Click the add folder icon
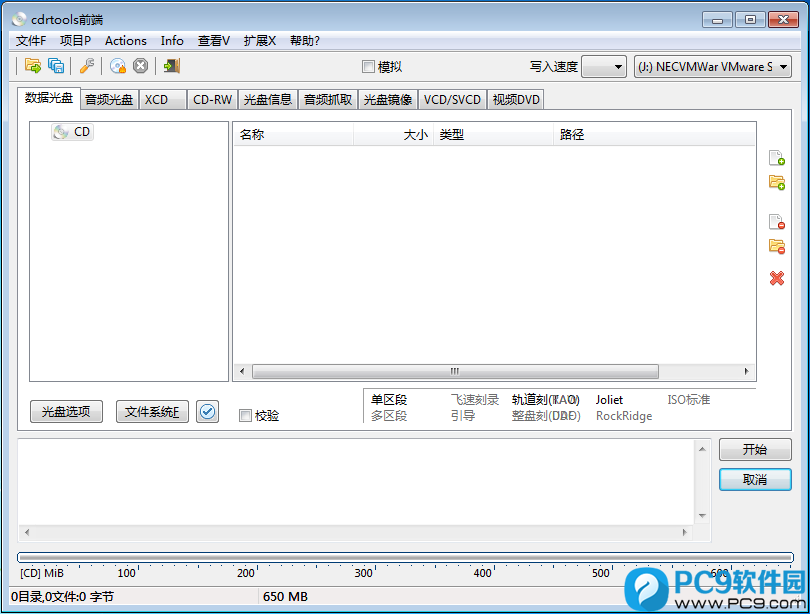 point(776,182)
